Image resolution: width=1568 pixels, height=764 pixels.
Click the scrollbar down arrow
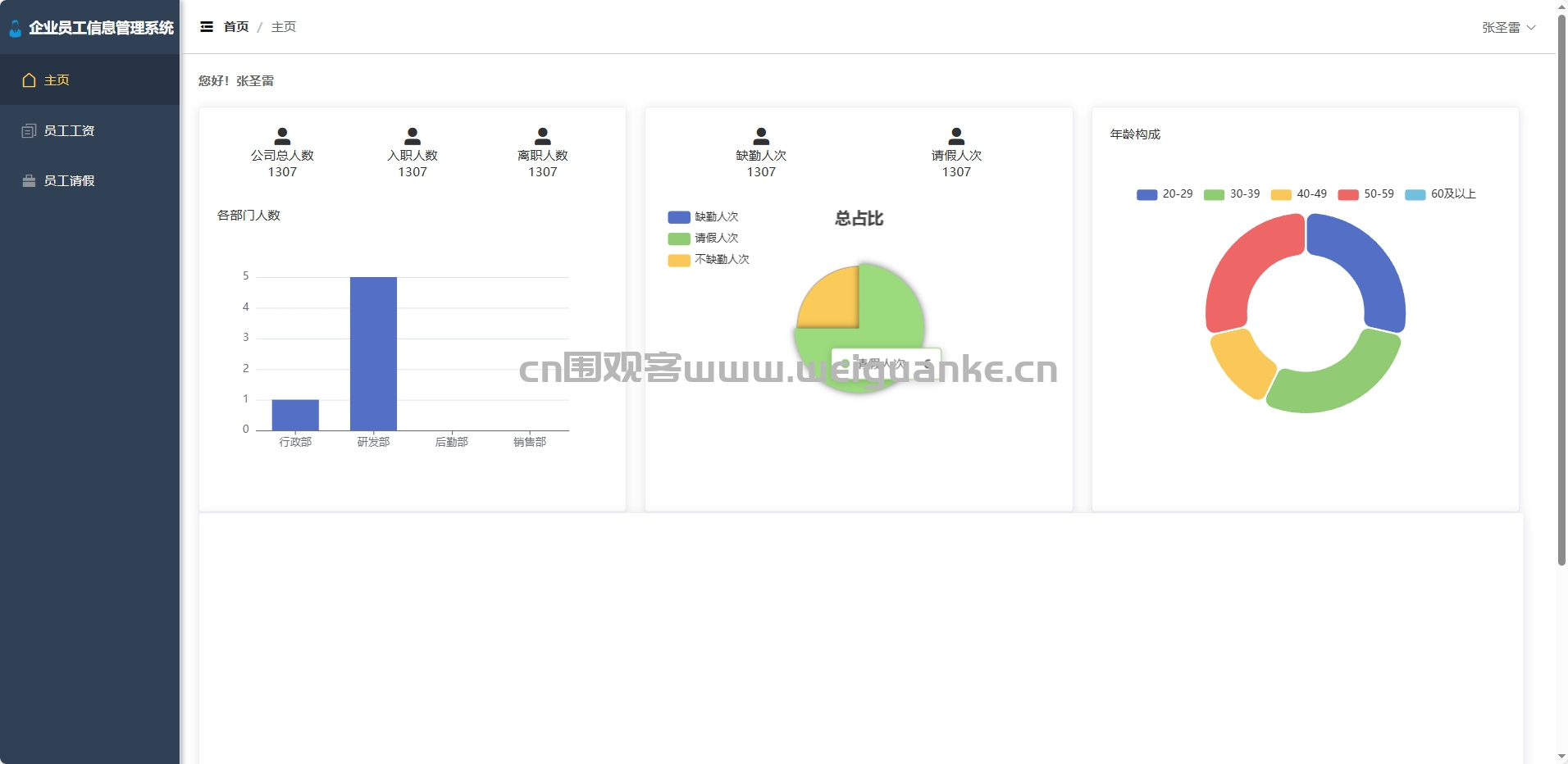[x=1561, y=757]
